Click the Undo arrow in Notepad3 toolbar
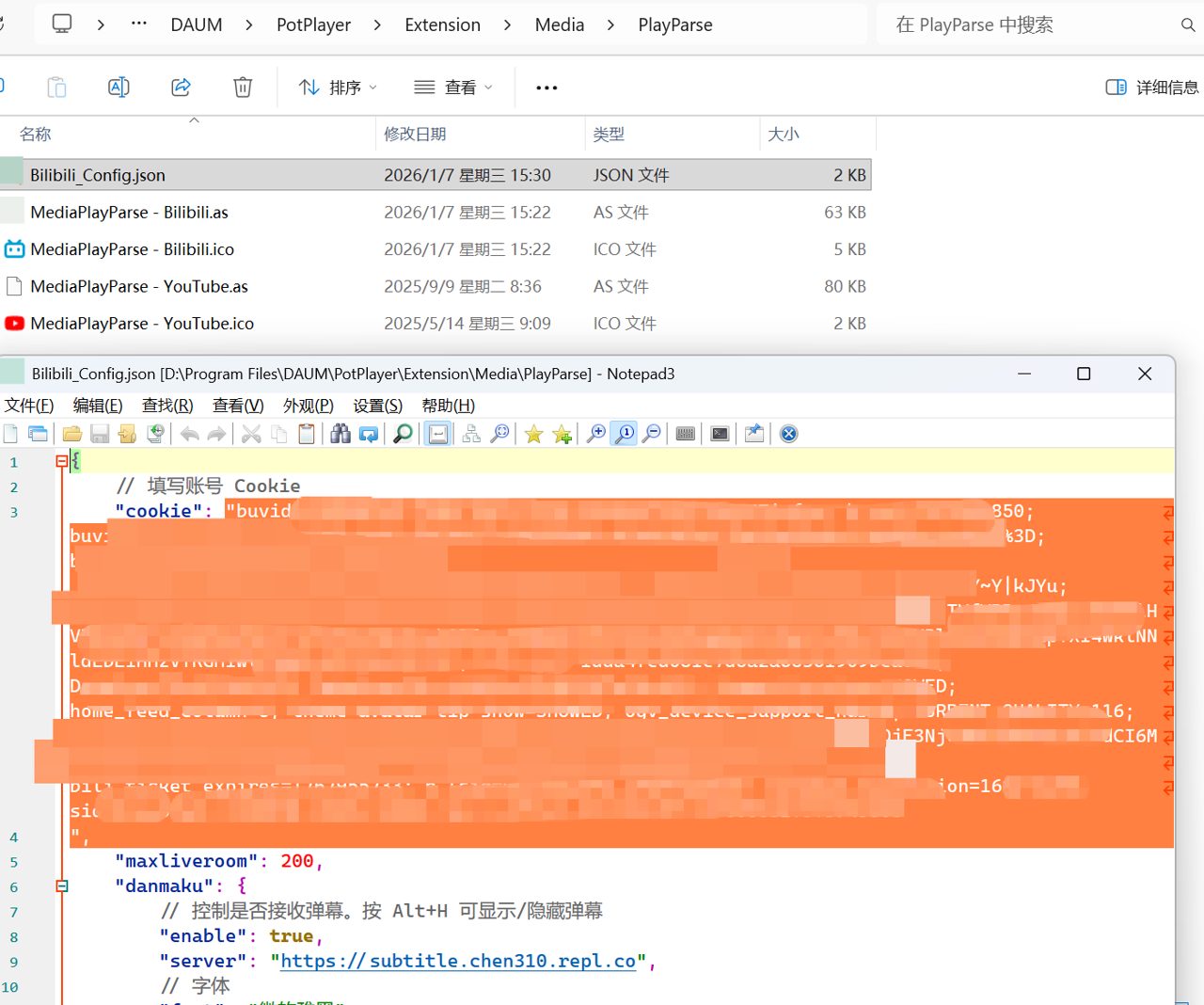1204x1005 pixels. pyautogui.click(x=189, y=434)
